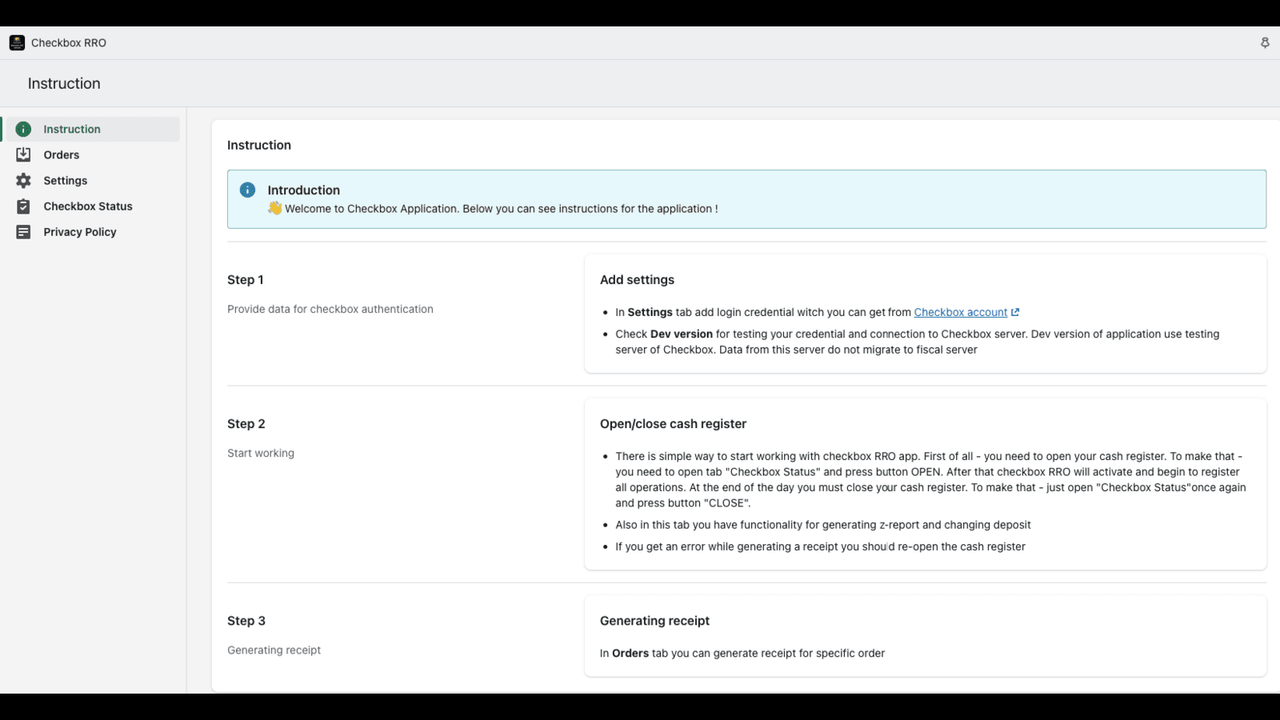Click the external link icon after Checkbox account
The height and width of the screenshot is (720, 1280).
click(1015, 313)
